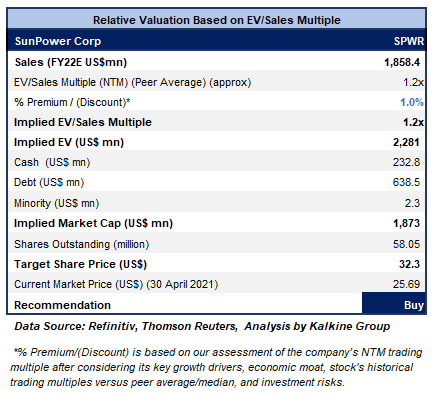The image size is (435, 396).
Task: Click the Implied EV value 2,281
Action: pos(406,142)
